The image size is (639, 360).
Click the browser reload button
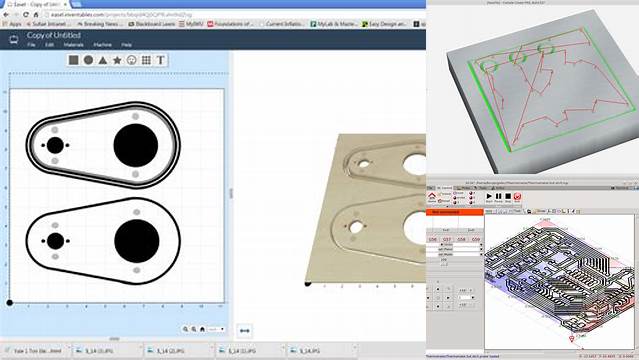click(26, 15)
